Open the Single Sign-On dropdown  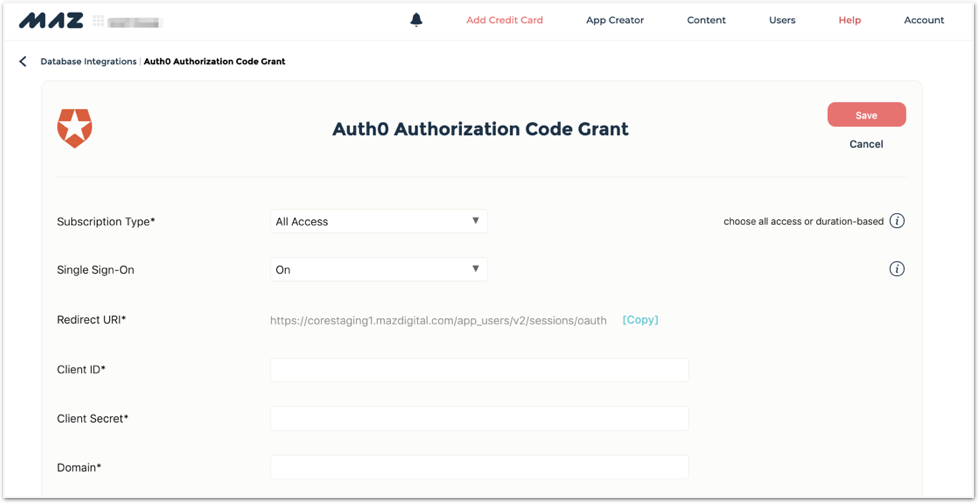pos(378,270)
